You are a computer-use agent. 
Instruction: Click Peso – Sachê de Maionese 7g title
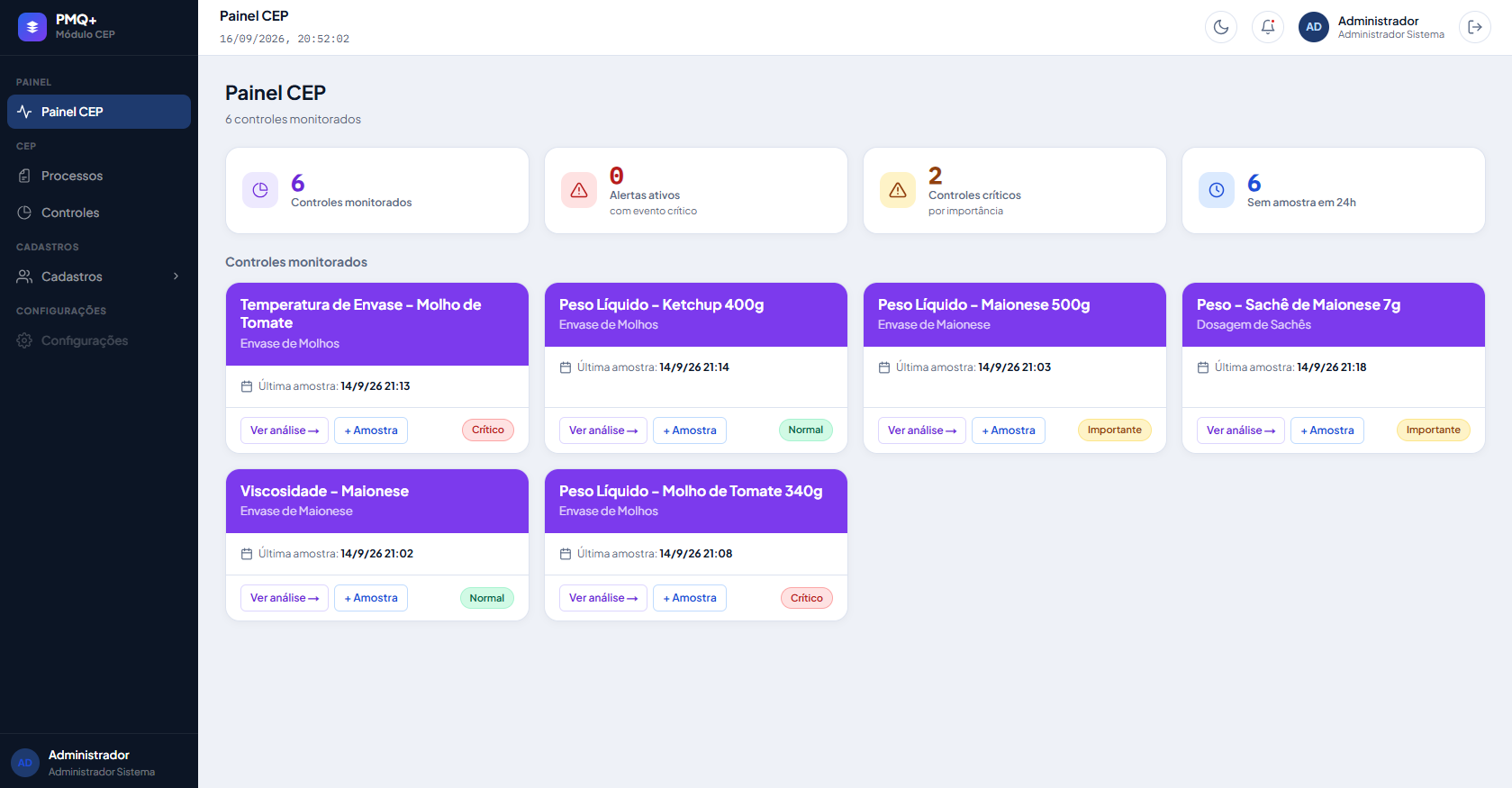pyautogui.click(x=1299, y=304)
